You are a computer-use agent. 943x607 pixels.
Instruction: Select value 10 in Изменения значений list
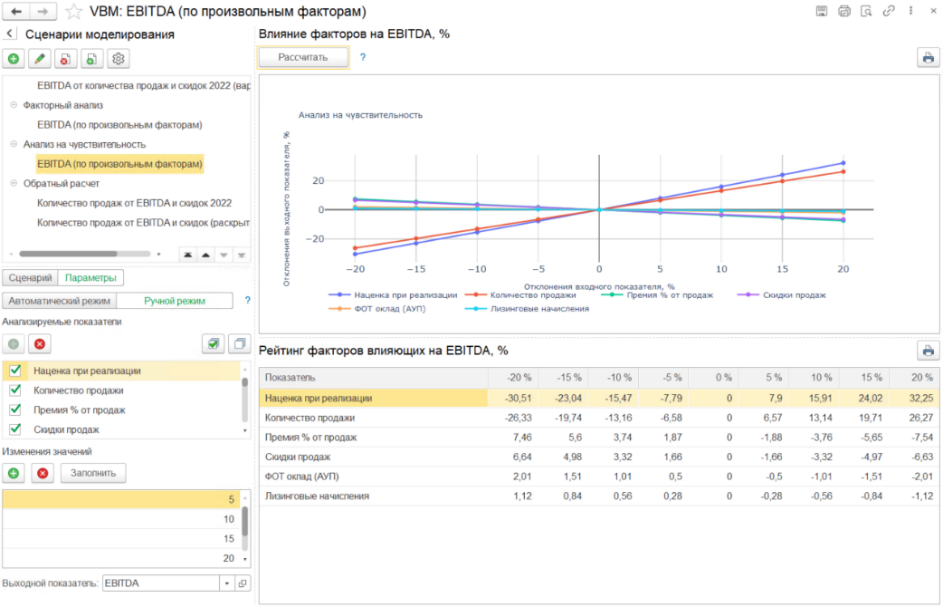coord(121,519)
